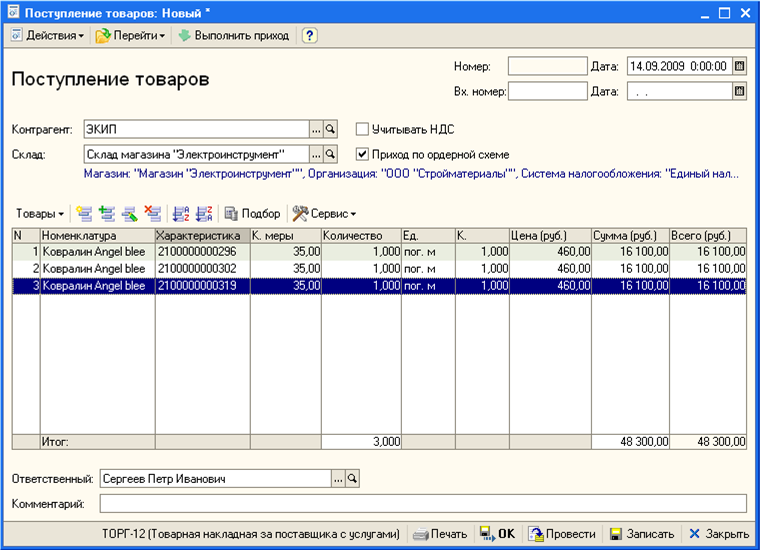760x550 pixels.
Task: Click the Вх. номер input field
Action: point(547,91)
